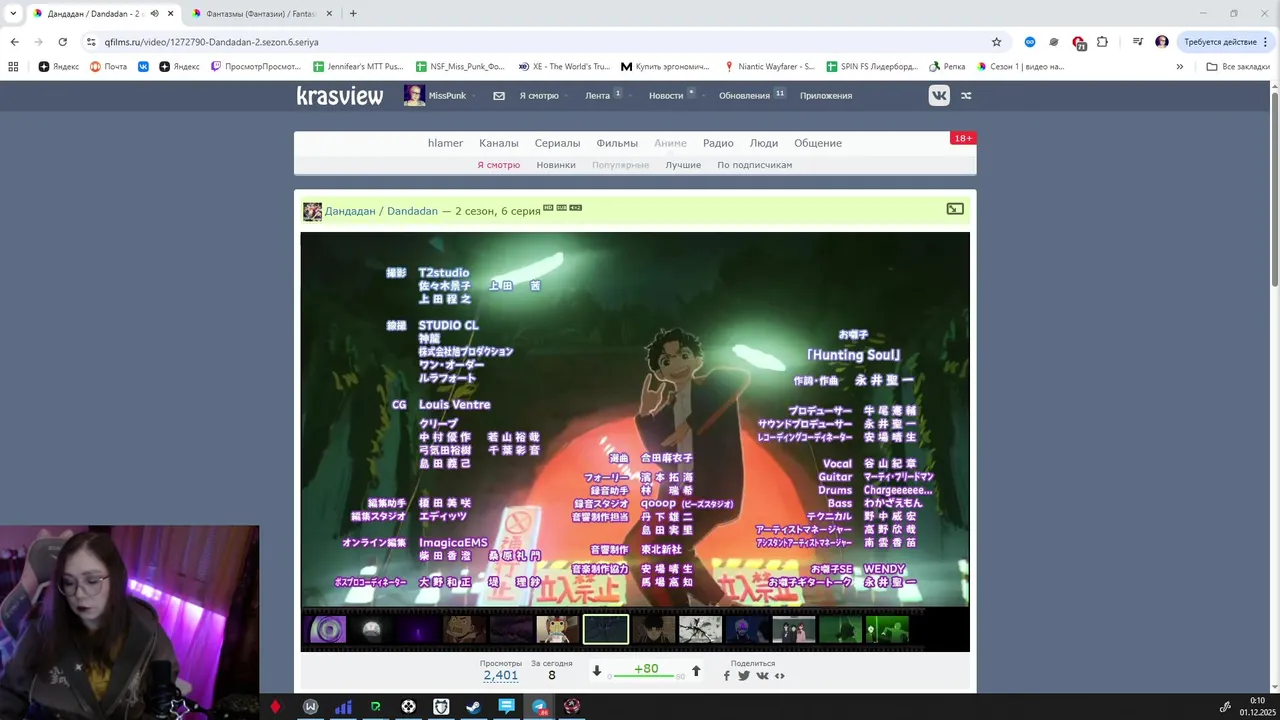Open the Приложения header menu
1280x720 pixels.
pyautogui.click(x=826, y=96)
